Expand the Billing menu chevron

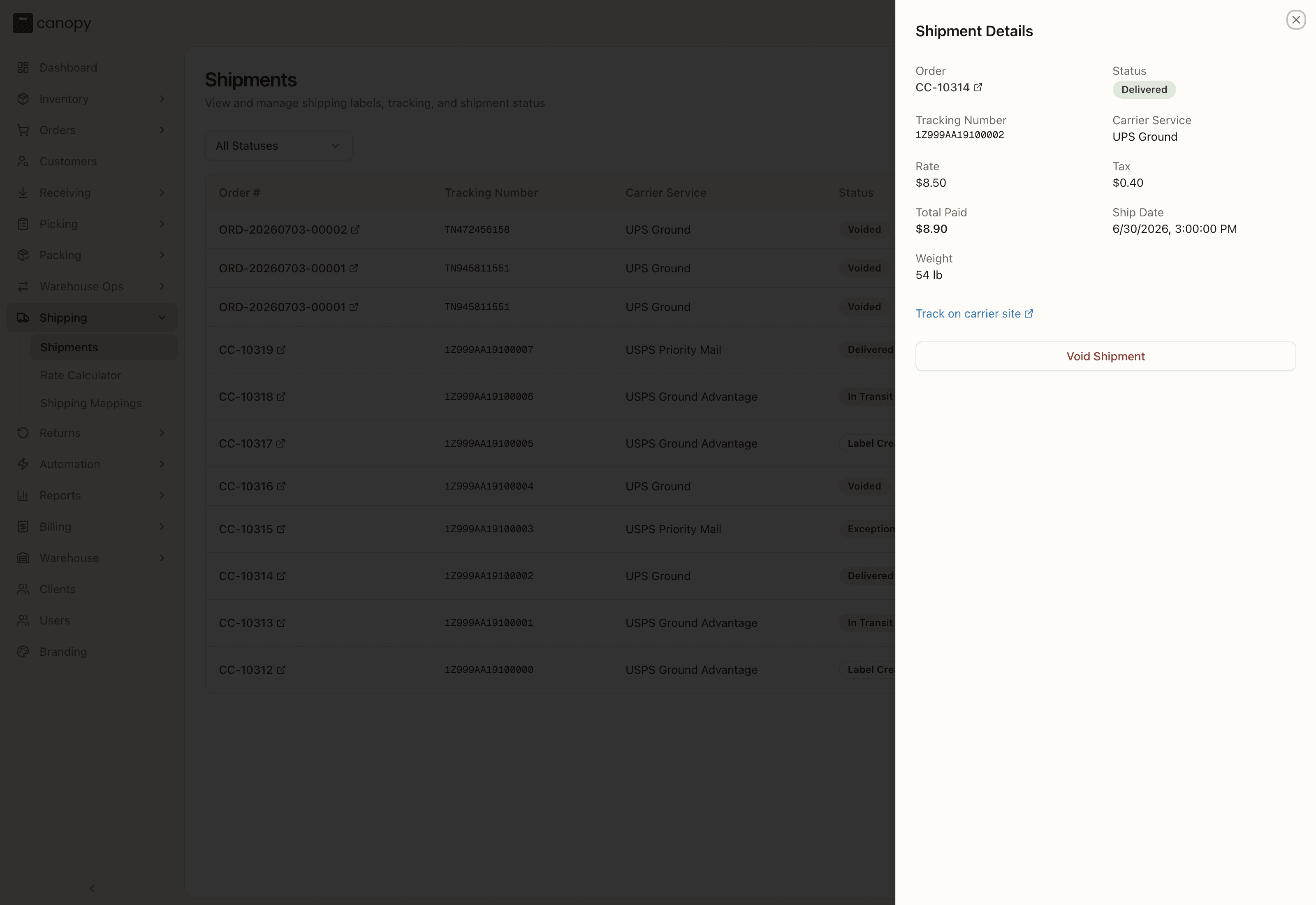[x=162, y=527]
